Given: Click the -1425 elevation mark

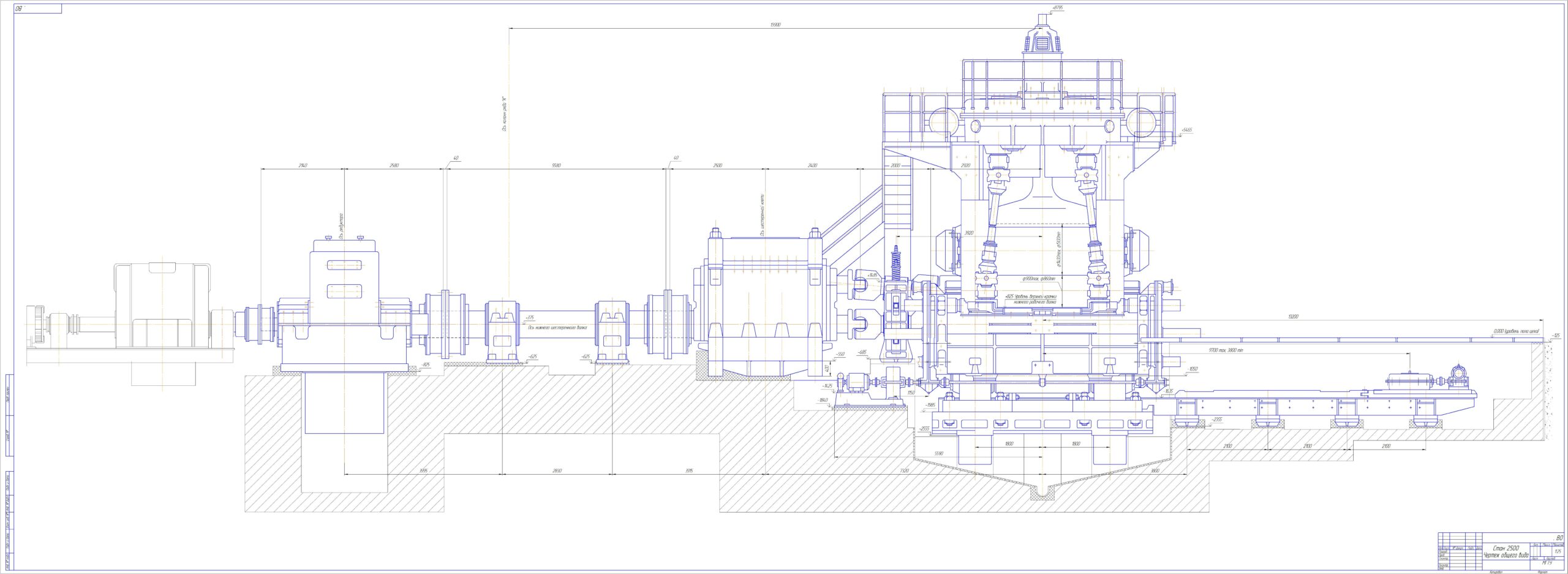Looking at the screenshot, I should [828, 386].
